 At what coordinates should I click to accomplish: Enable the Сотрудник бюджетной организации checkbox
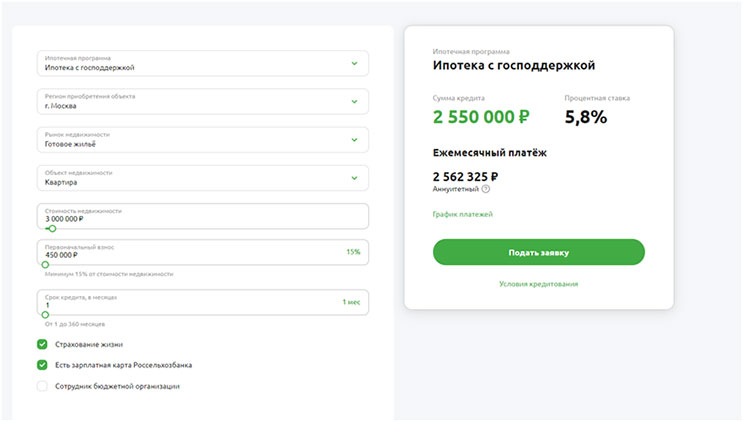point(42,386)
